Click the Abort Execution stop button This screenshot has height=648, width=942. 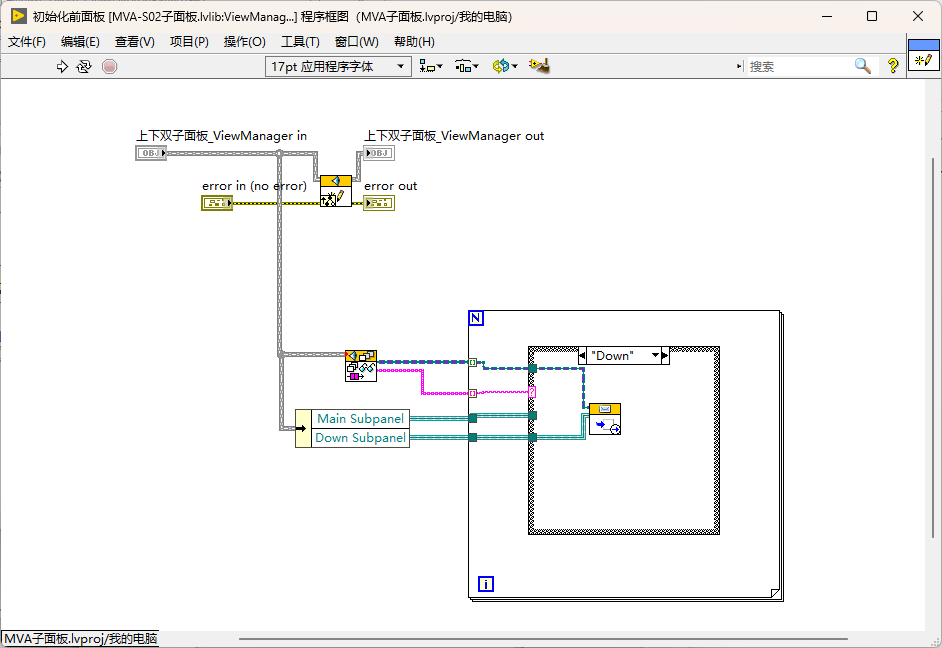tap(109, 67)
